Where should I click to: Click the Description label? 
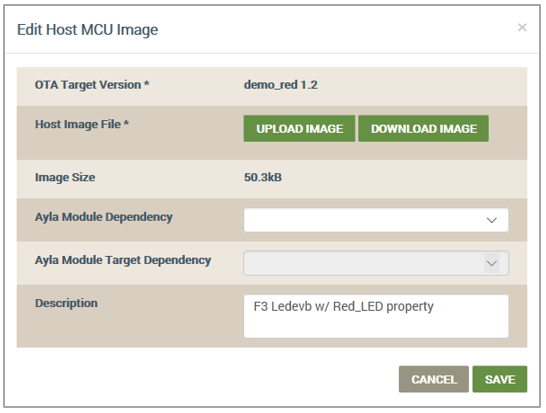point(66,303)
